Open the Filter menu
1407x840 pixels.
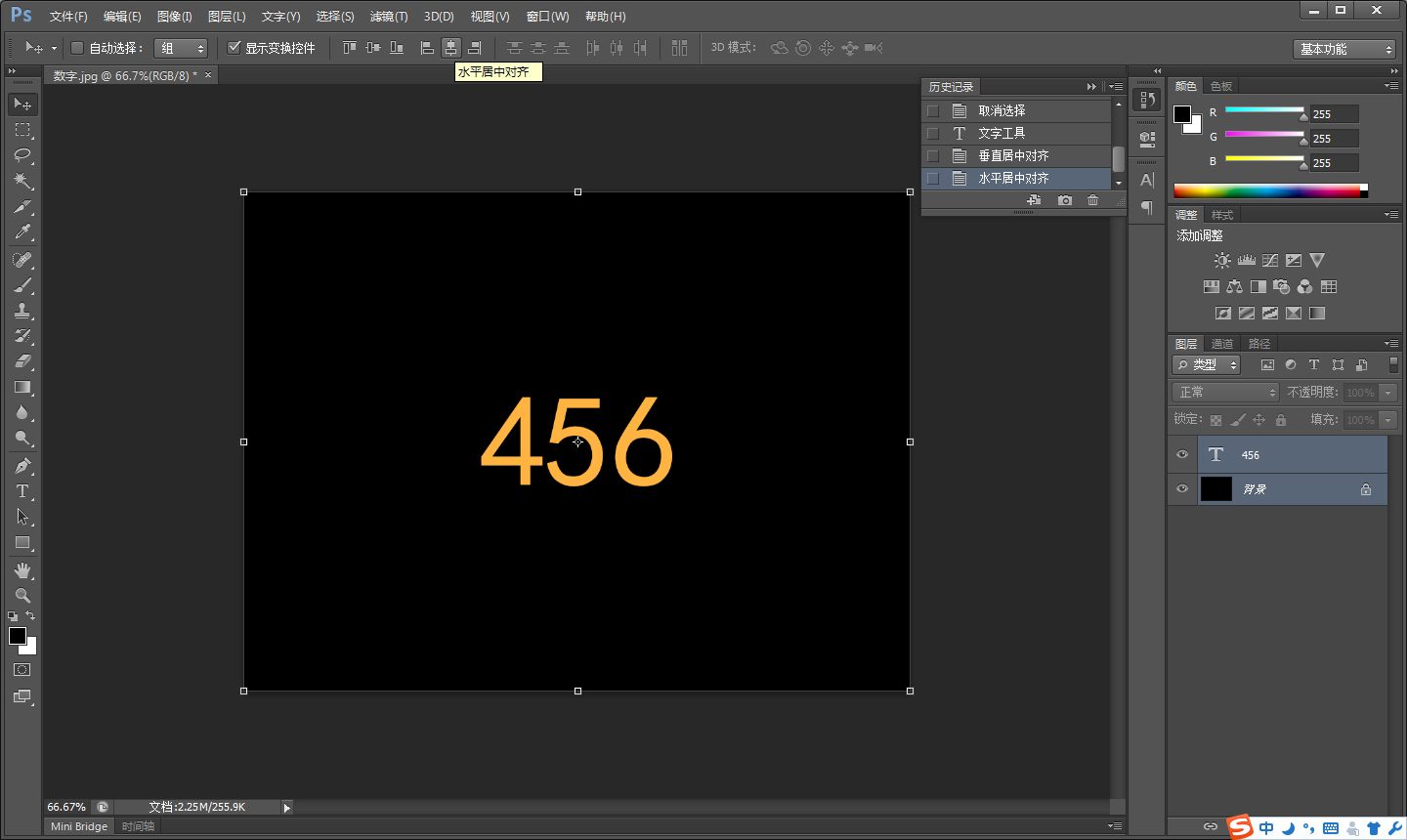tap(388, 17)
